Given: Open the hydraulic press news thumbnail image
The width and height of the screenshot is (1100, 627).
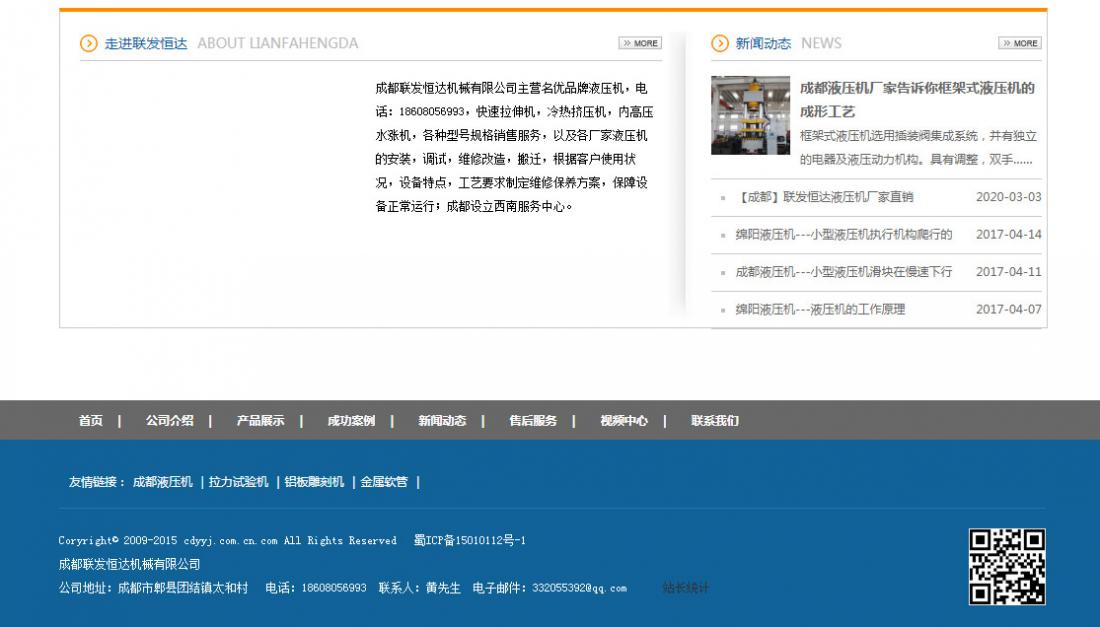Looking at the screenshot, I should pyautogui.click(x=750, y=116).
